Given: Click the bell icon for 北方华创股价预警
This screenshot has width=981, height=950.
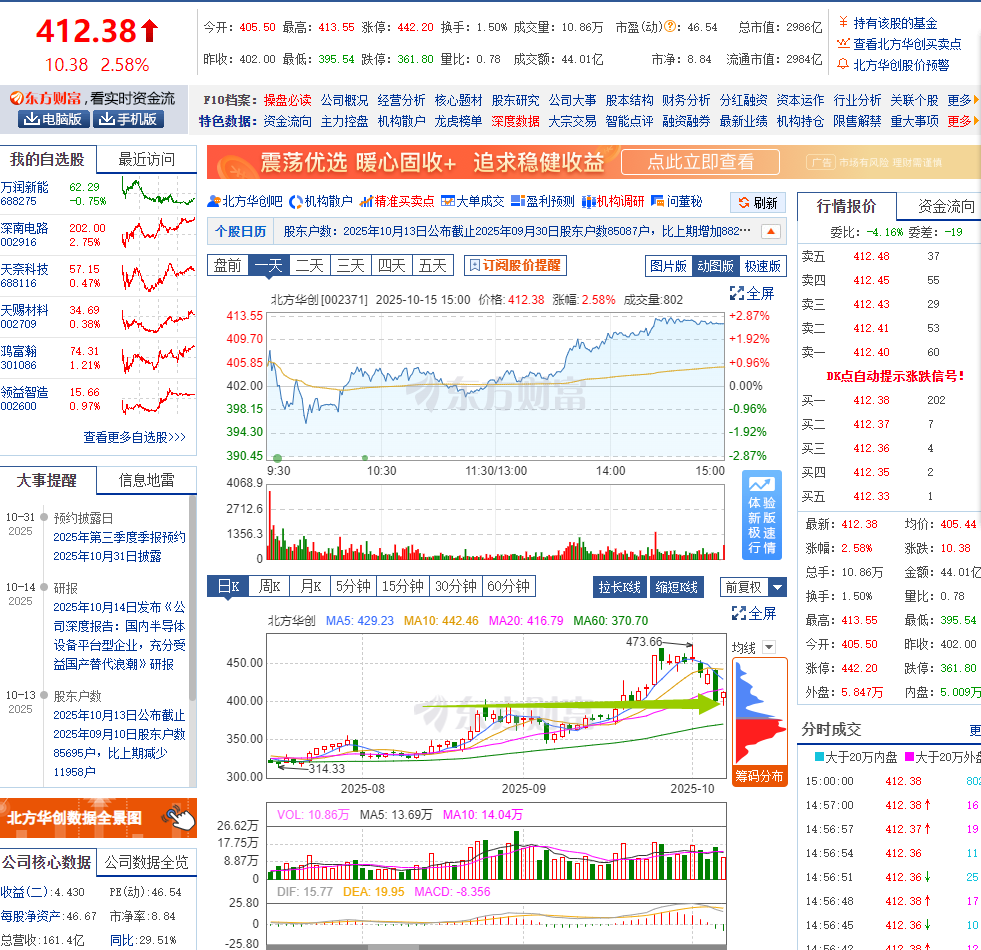Looking at the screenshot, I should point(843,64).
